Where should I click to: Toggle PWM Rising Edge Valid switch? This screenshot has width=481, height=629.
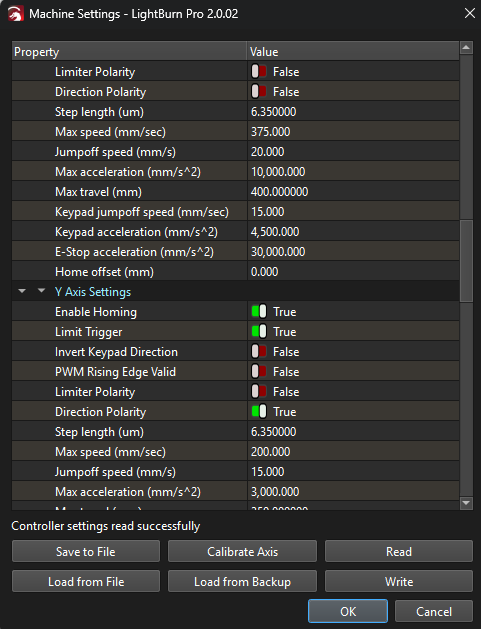pyautogui.click(x=259, y=371)
